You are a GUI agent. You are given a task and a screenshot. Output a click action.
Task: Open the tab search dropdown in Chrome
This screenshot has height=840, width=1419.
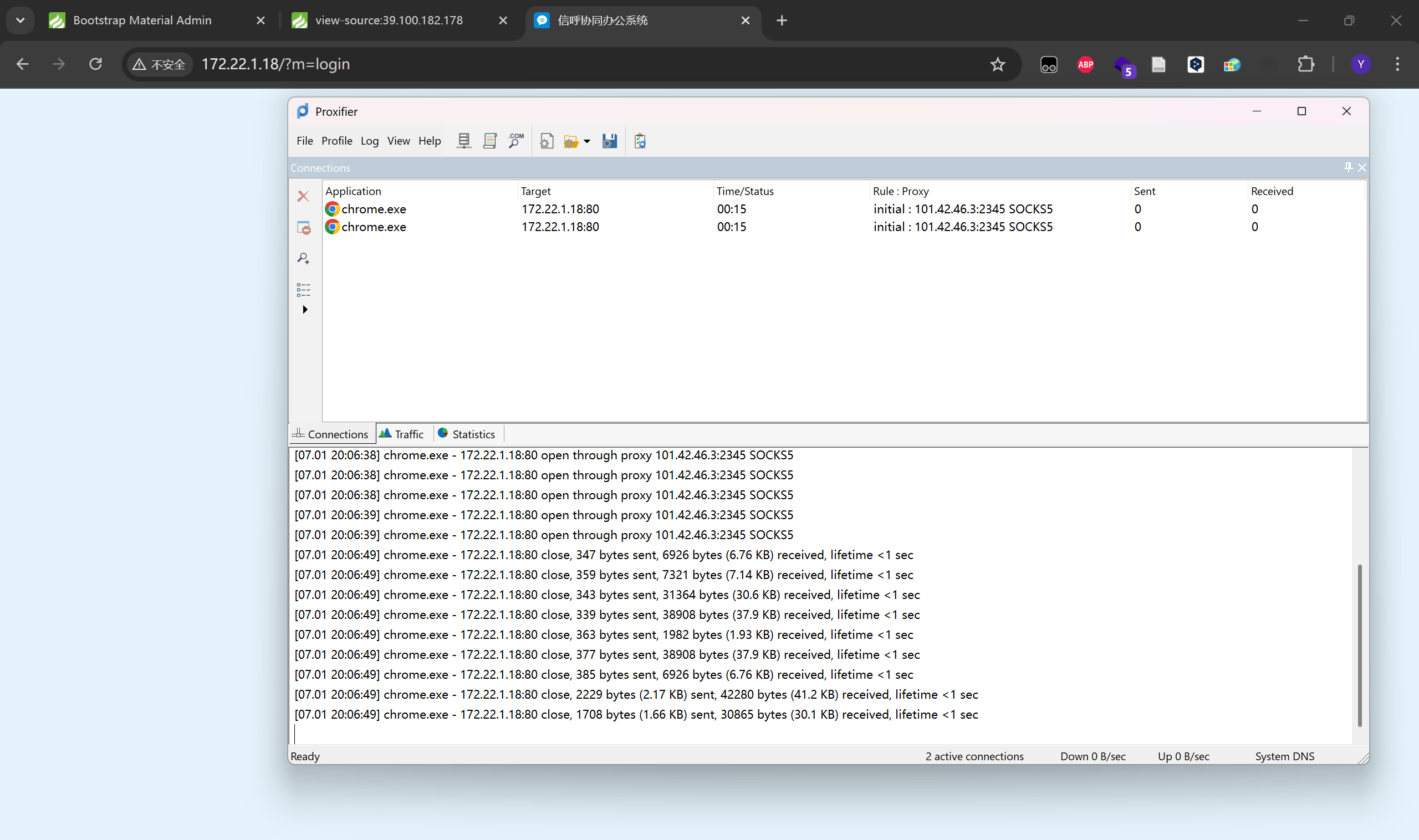(21, 21)
